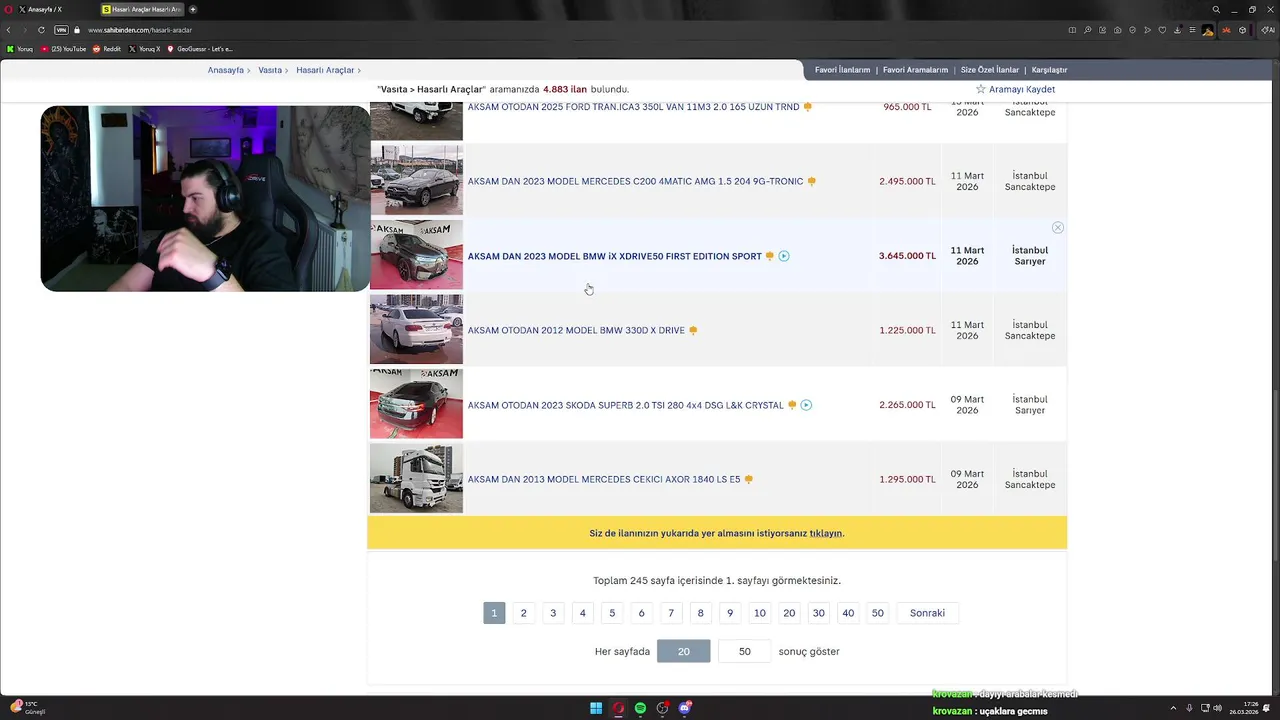Open Favori İlanlarım menu

coord(842,70)
